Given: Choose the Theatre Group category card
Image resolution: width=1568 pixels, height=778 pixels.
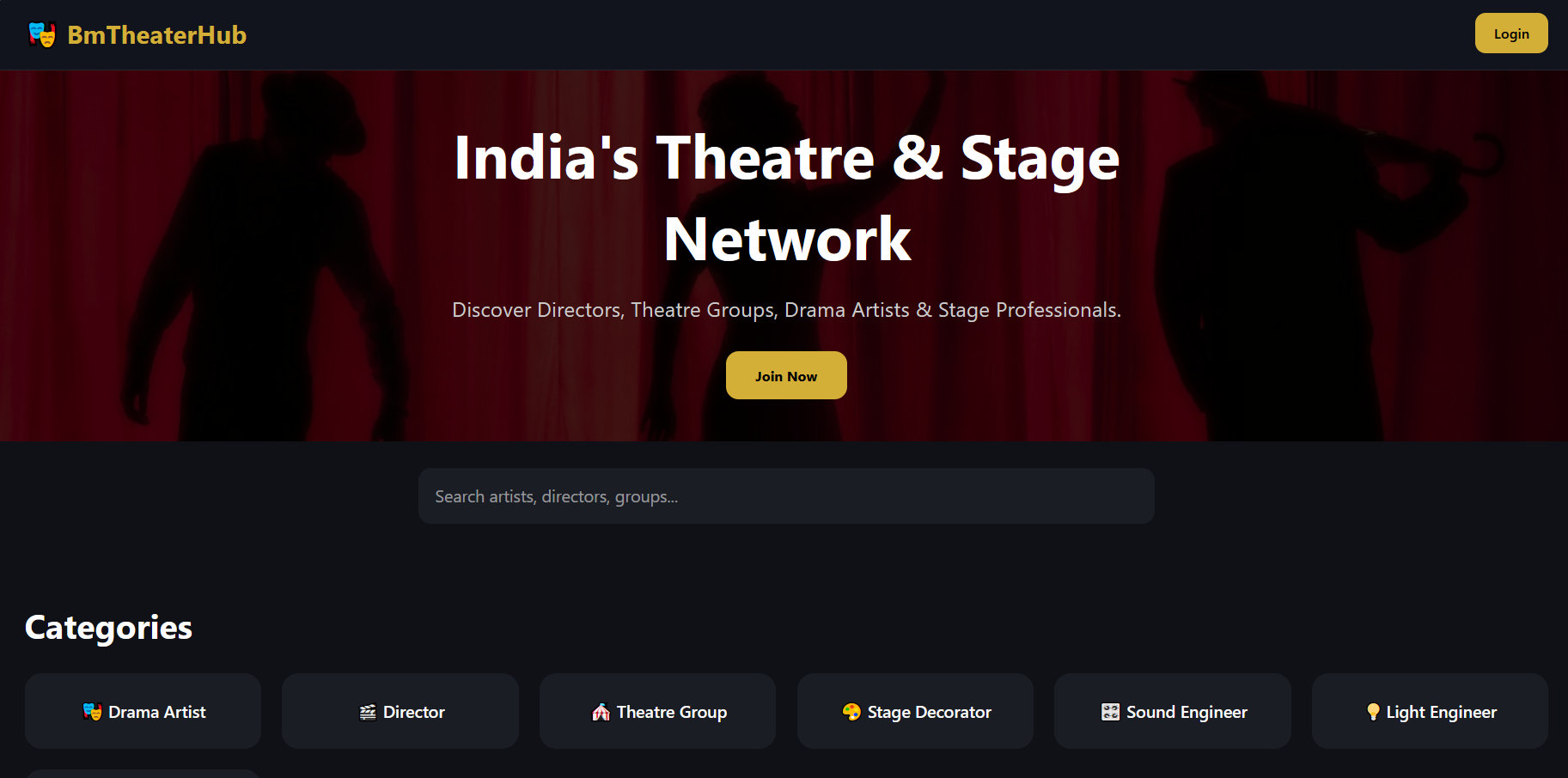Looking at the screenshot, I should pyautogui.click(x=657, y=711).
